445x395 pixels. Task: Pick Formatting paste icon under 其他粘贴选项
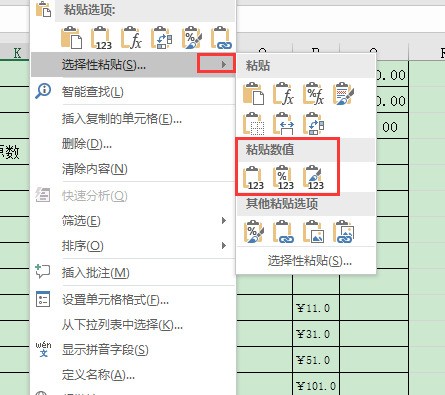click(x=254, y=232)
